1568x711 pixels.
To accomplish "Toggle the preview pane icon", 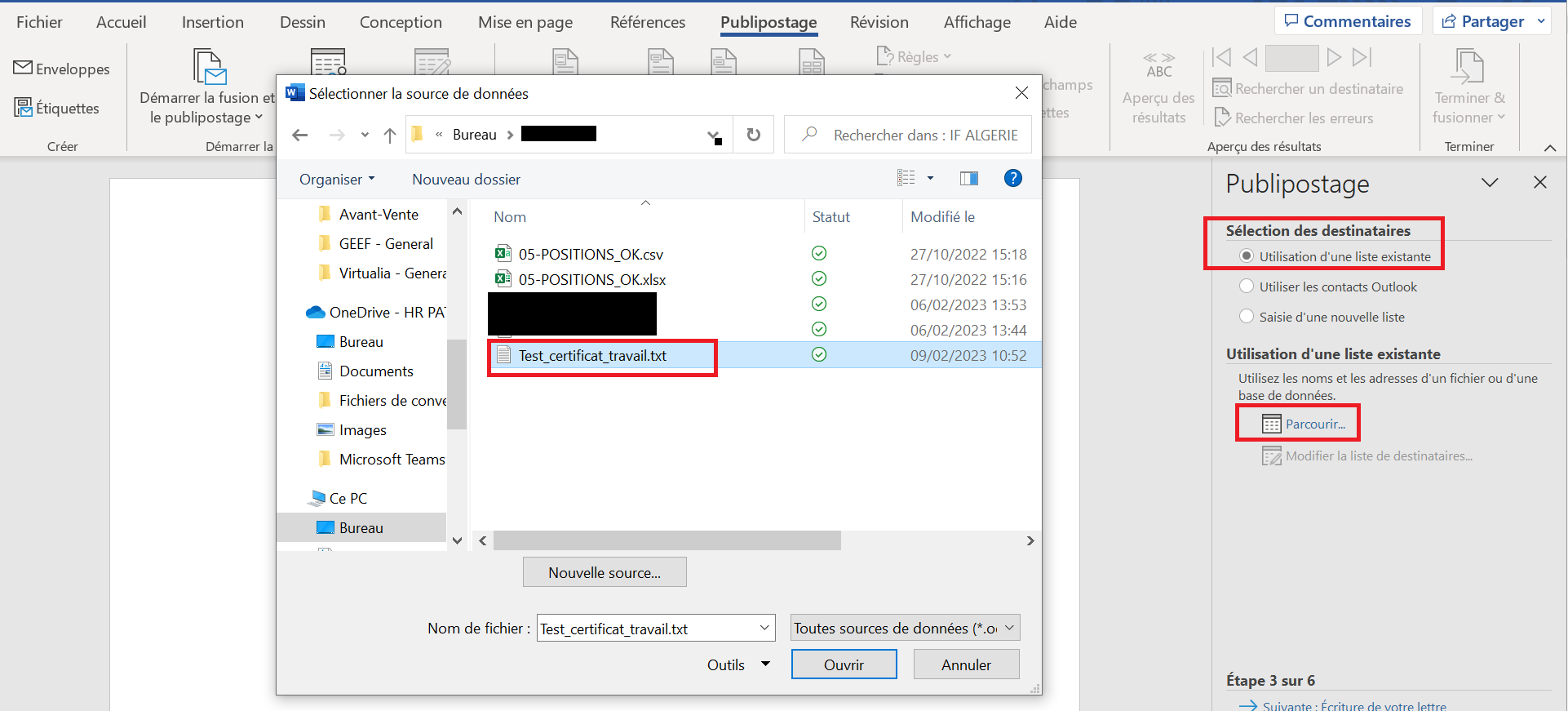I will click(968, 179).
